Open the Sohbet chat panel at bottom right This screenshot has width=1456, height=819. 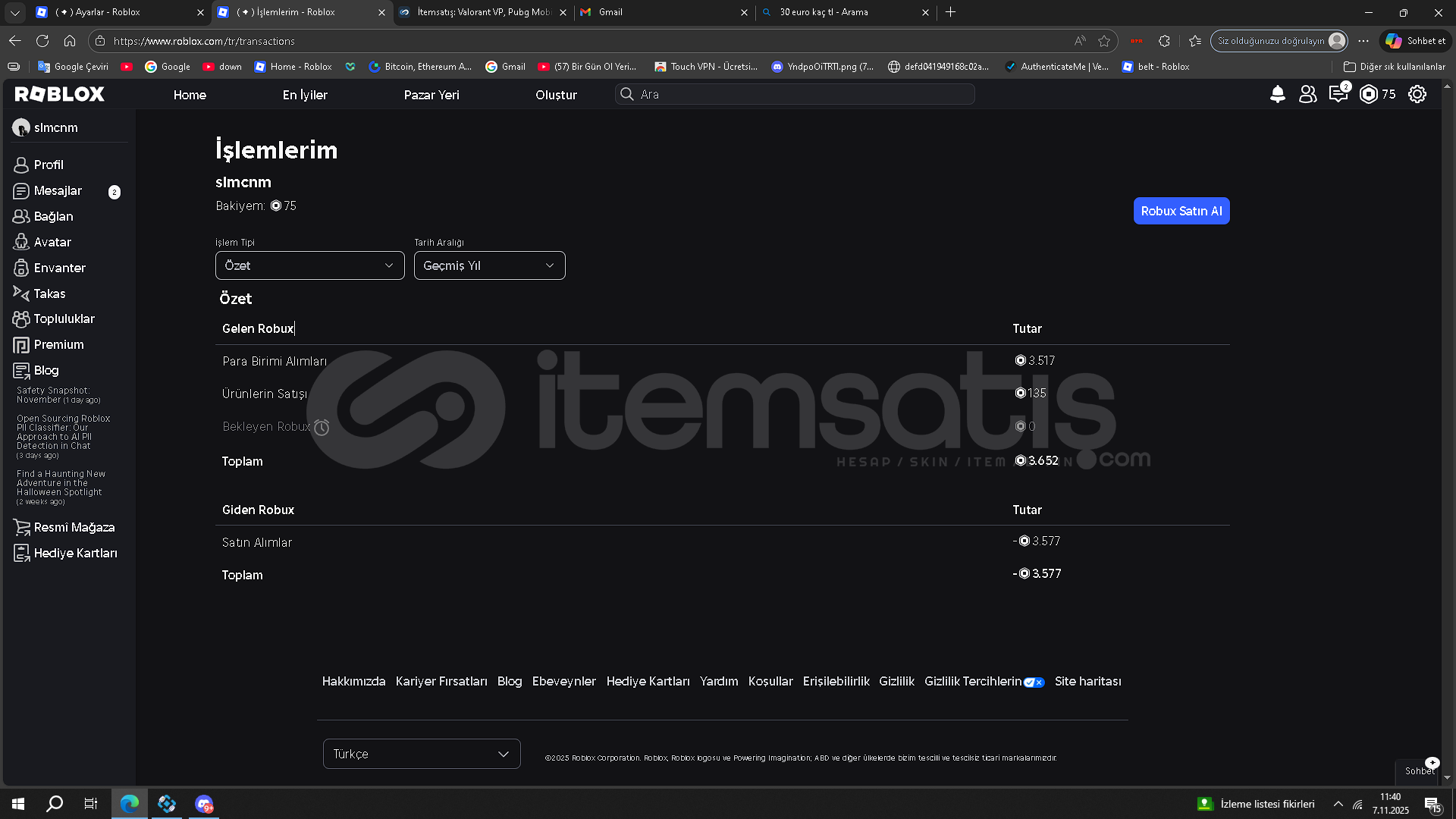[1419, 770]
